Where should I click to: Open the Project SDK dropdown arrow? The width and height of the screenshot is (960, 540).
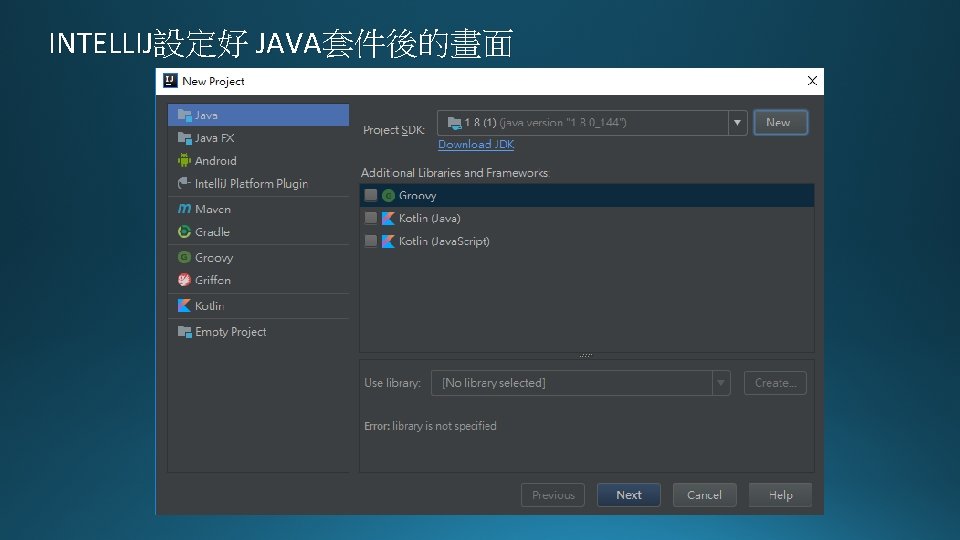coord(737,122)
